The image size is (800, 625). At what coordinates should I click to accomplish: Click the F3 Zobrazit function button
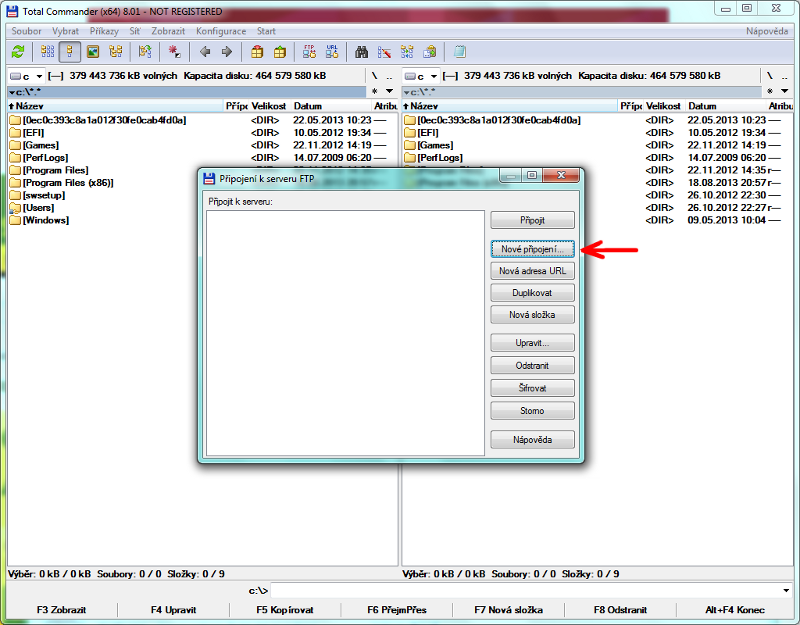(x=61, y=610)
